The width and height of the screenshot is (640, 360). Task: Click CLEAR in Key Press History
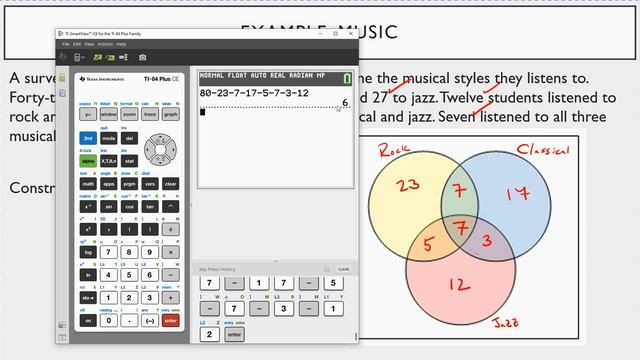pyautogui.click(x=344, y=269)
